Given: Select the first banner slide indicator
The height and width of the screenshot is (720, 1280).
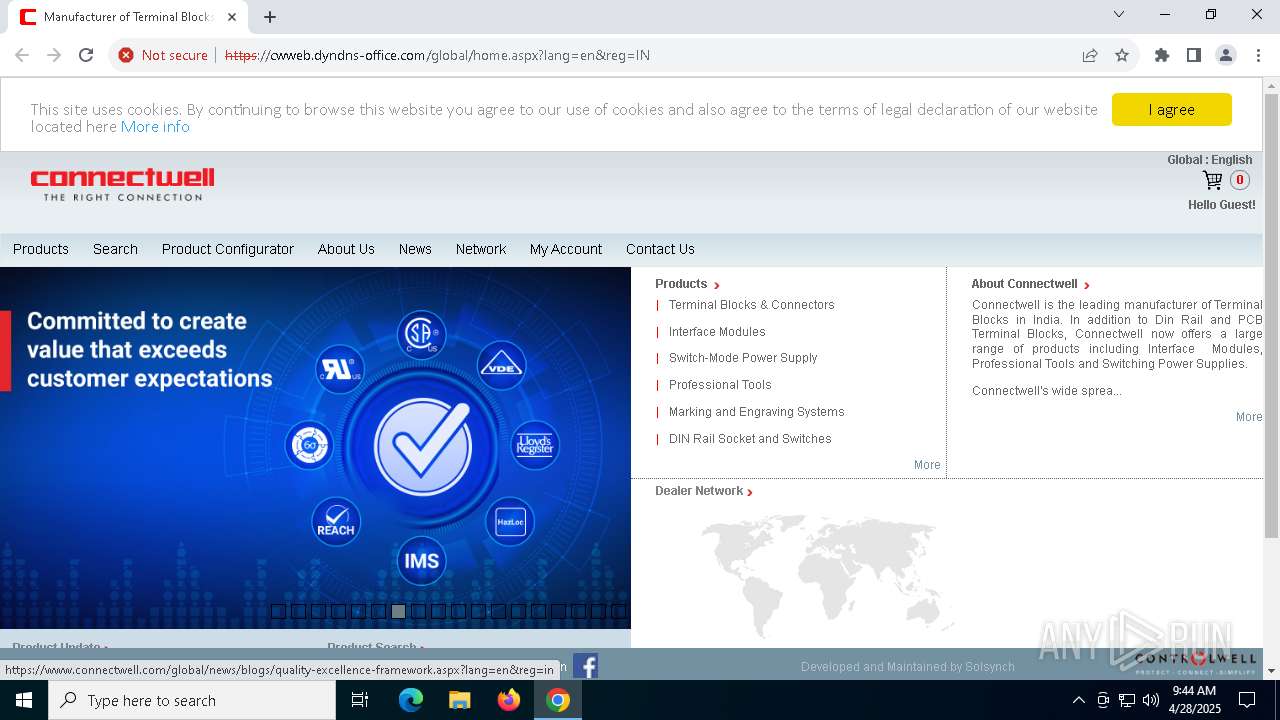Looking at the screenshot, I should (x=278, y=611).
